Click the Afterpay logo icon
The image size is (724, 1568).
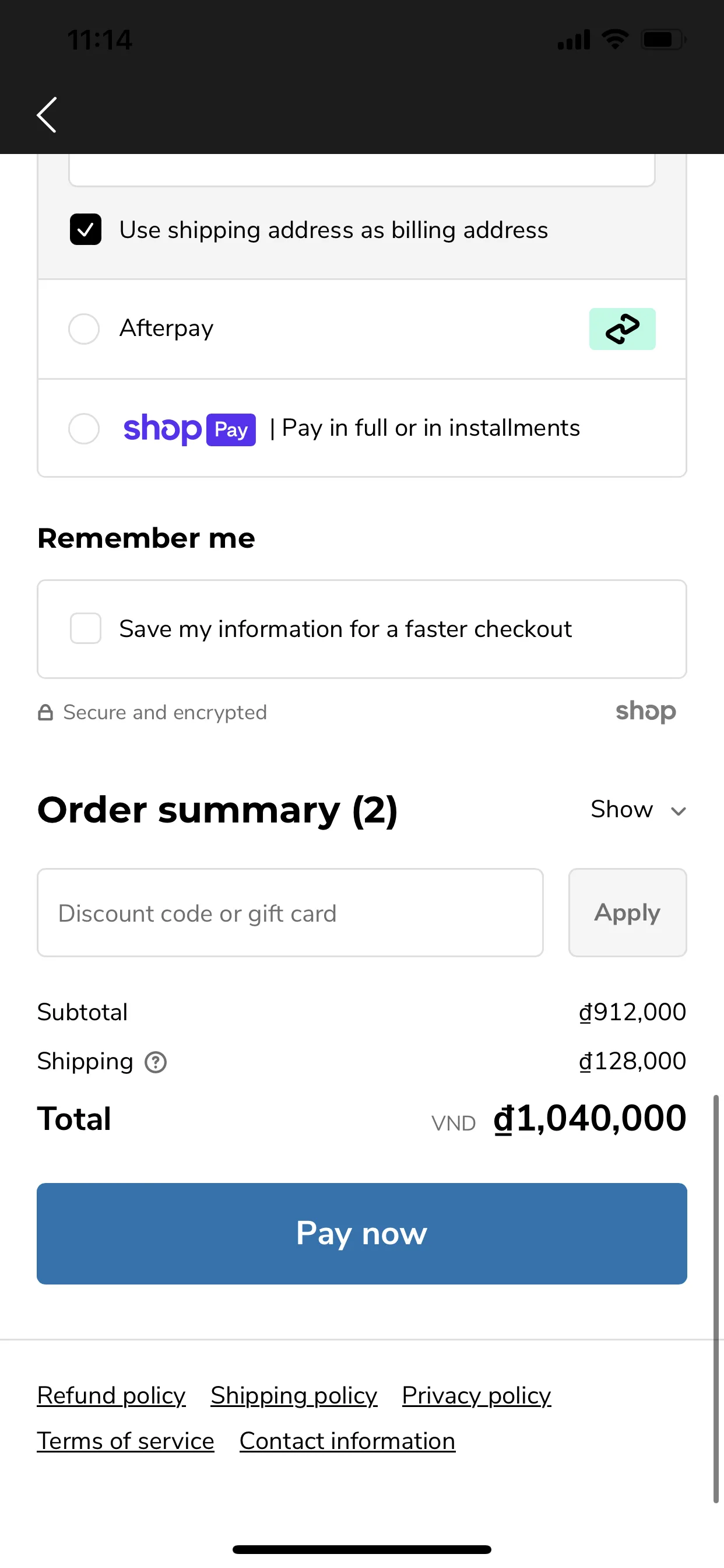pyautogui.click(x=622, y=328)
